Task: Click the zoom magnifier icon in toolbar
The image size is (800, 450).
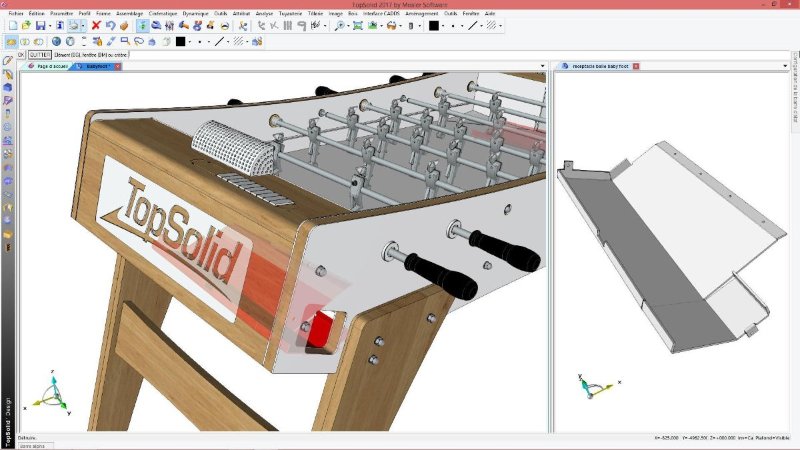Action: (x=341, y=25)
